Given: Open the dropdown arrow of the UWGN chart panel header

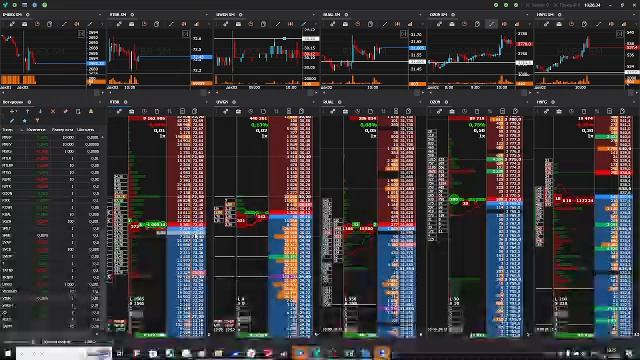Looking at the screenshot, I should pyautogui.click(x=314, y=14).
